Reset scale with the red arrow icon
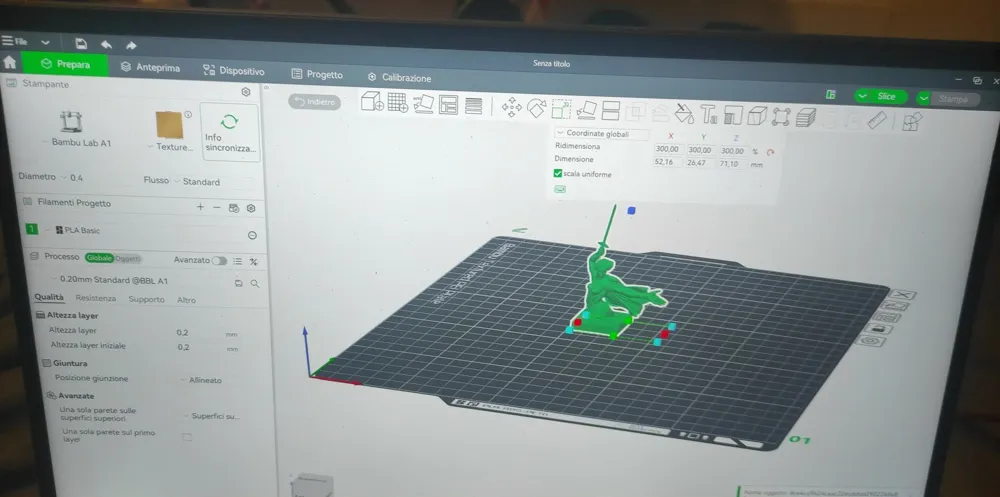 (770, 152)
